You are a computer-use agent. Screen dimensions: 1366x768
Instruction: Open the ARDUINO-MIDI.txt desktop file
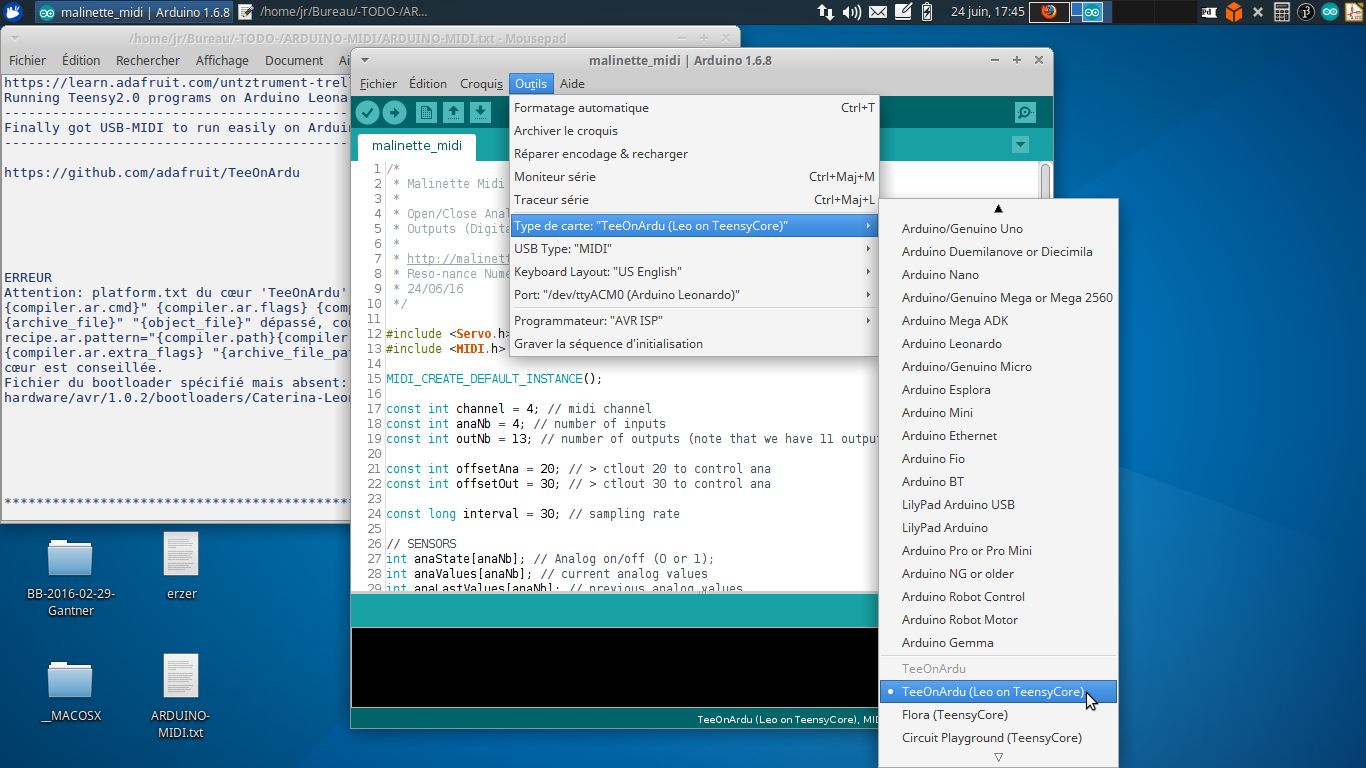181,697
